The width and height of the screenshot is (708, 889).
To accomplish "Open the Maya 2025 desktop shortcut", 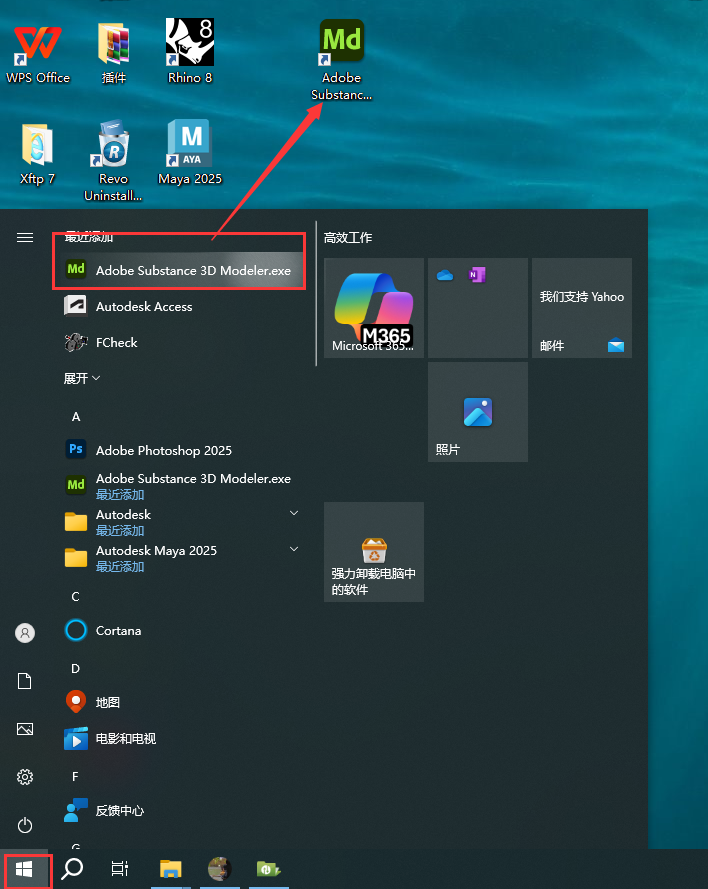I will (x=190, y=153).
